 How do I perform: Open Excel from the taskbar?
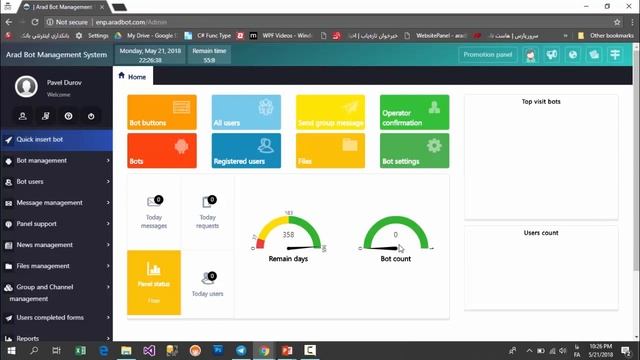(x=80, y=350)
